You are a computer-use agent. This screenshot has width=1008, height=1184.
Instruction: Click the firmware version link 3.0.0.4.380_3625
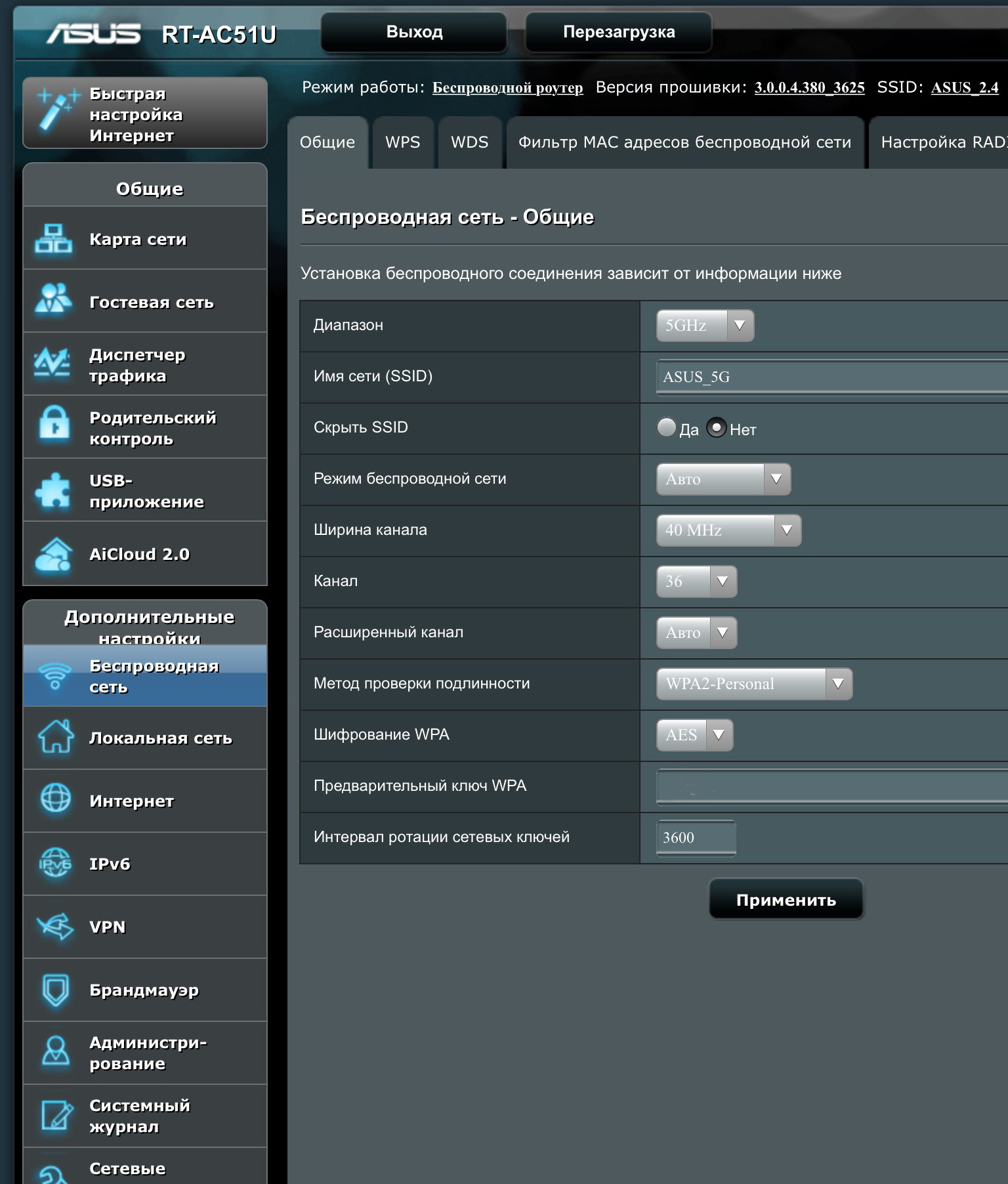[809, 88]
